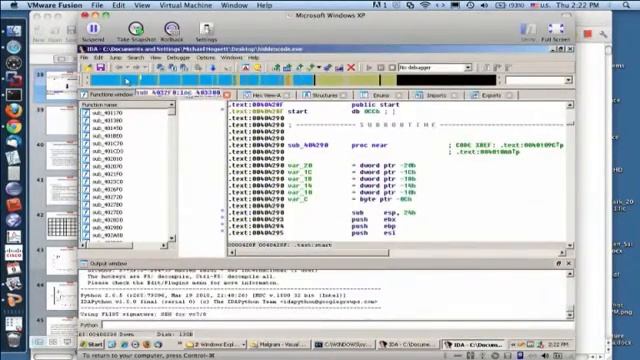Open the Jump menu
The width and height of the screenshot is (640, 360).
tap(116, 58)
